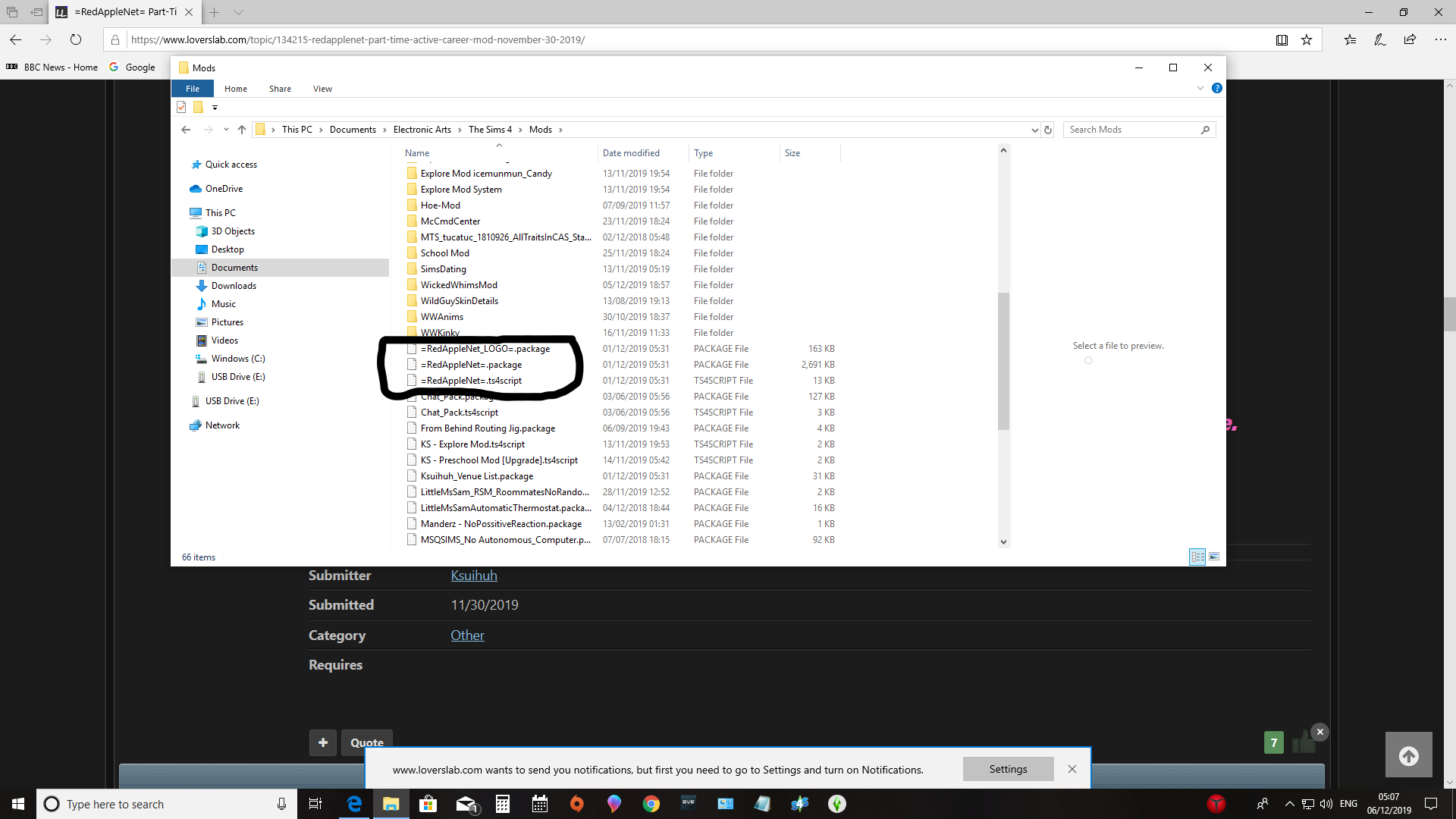Expand the chevron after This PC in breadcrumb

(x=321, y=130)
